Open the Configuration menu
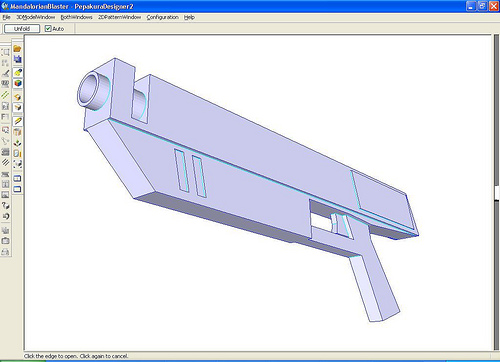 click(x=162, y=17)
